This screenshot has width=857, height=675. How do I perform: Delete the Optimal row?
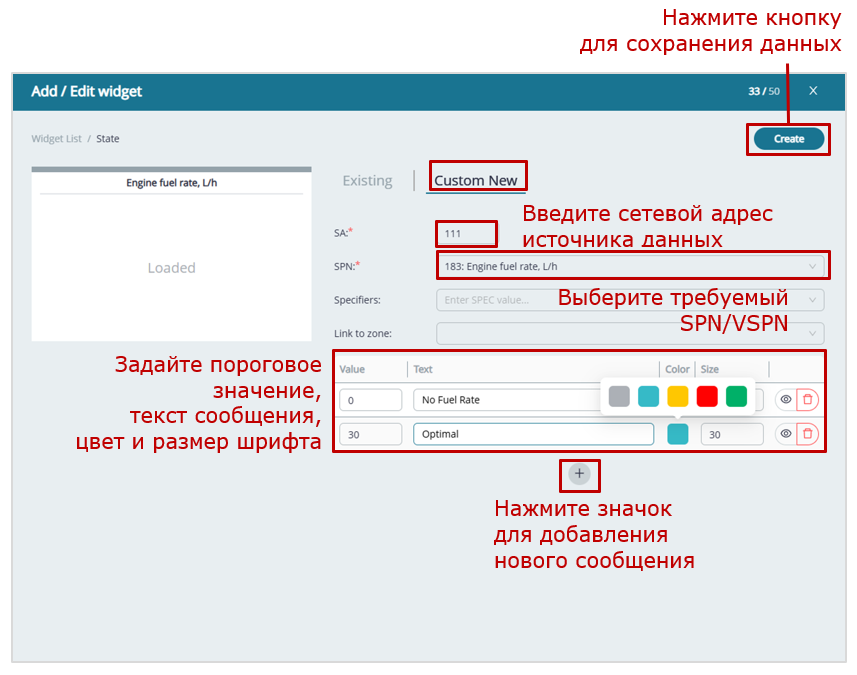[x=807, y=434]
